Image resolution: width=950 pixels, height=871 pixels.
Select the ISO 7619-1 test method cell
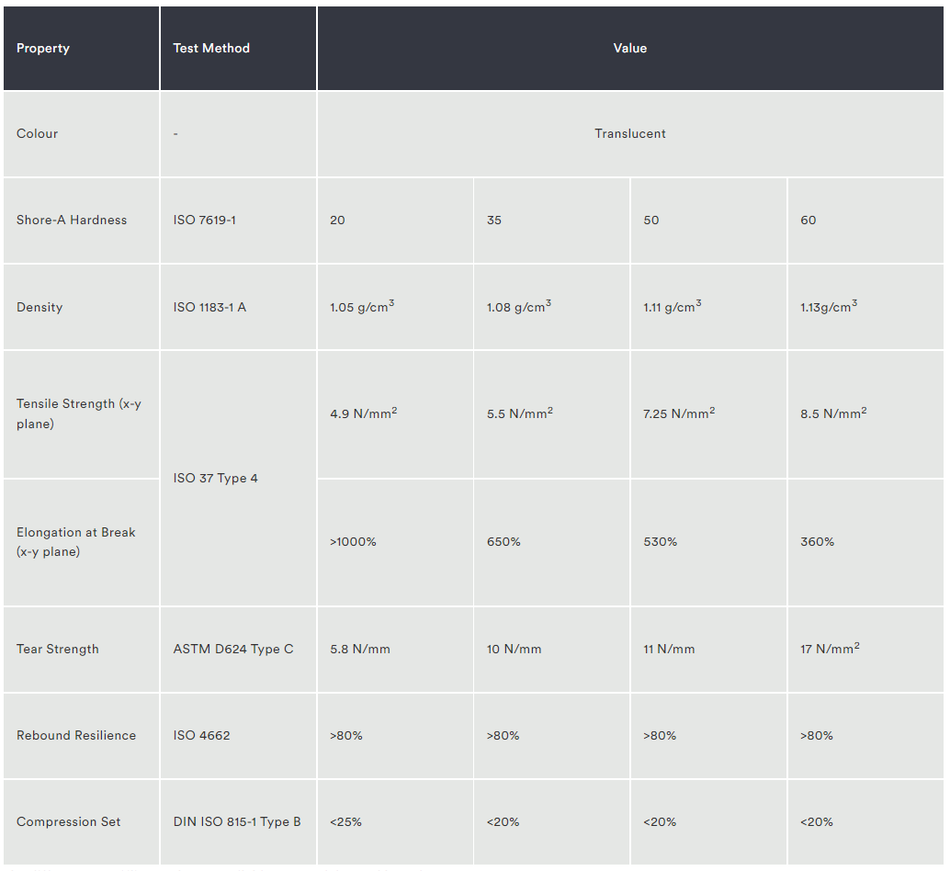pyautogui.click(x=238, y=220)
